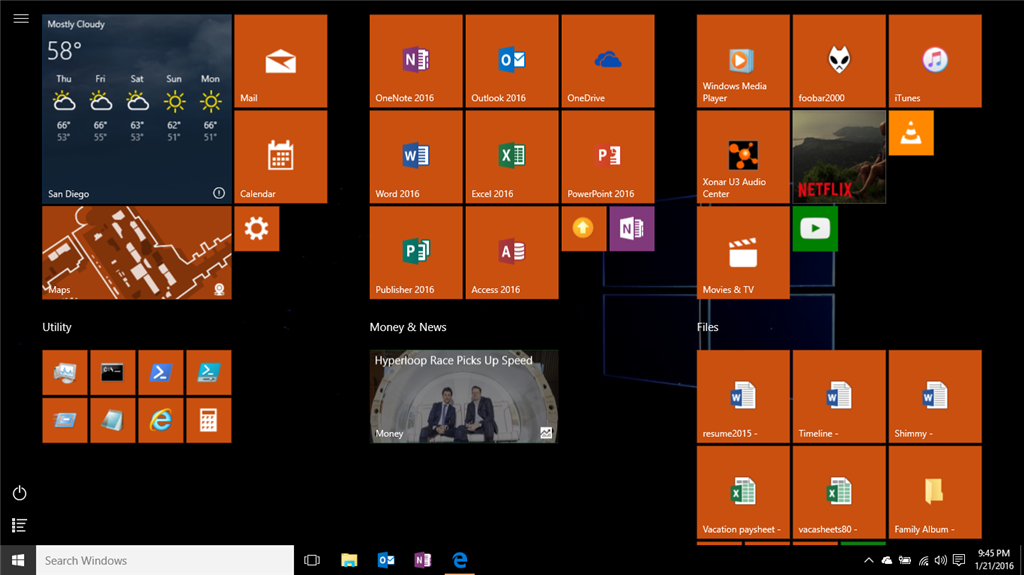Launch the iTunes tile

(935, 61)
